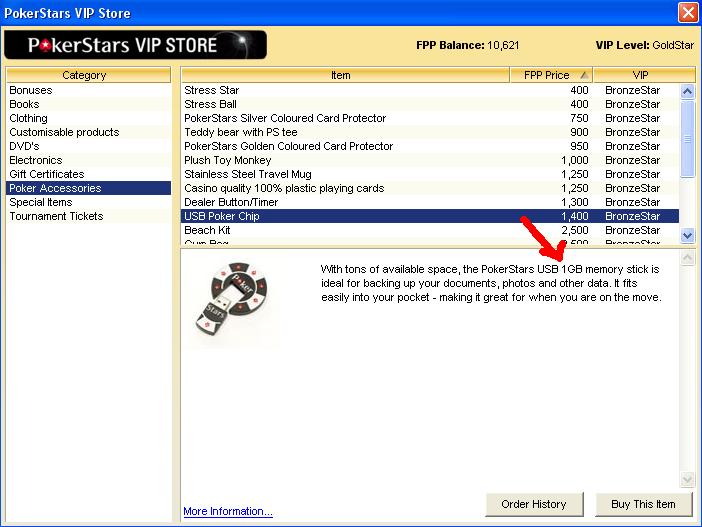Viewport: 702px width, 527px height.
Task: Select the Plush Toy Monkey item
Action: tap(229, 160)
